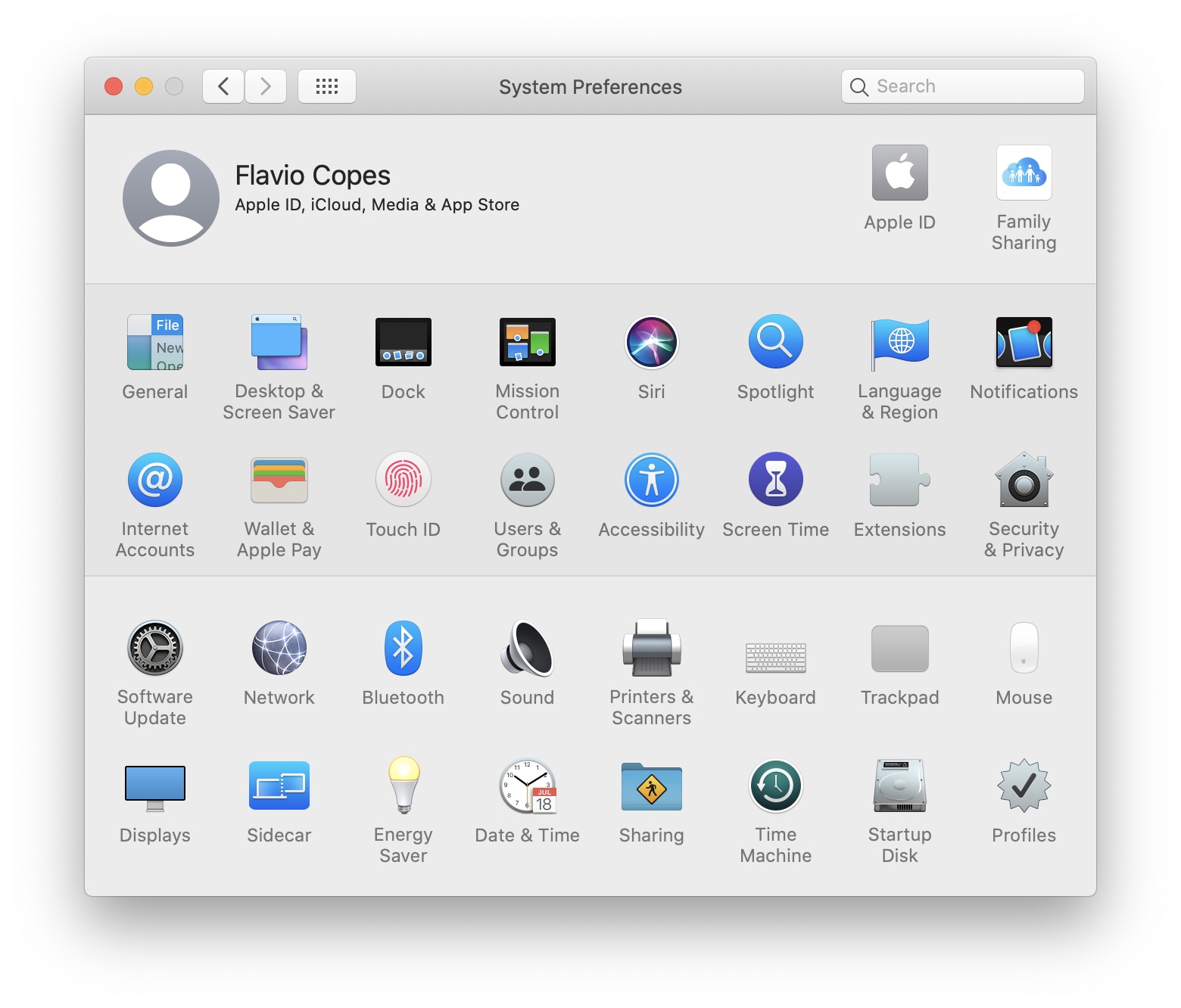1181x1008 pixels.
Task: Select the Siri preference icon
Action: [x=651, y=343]
